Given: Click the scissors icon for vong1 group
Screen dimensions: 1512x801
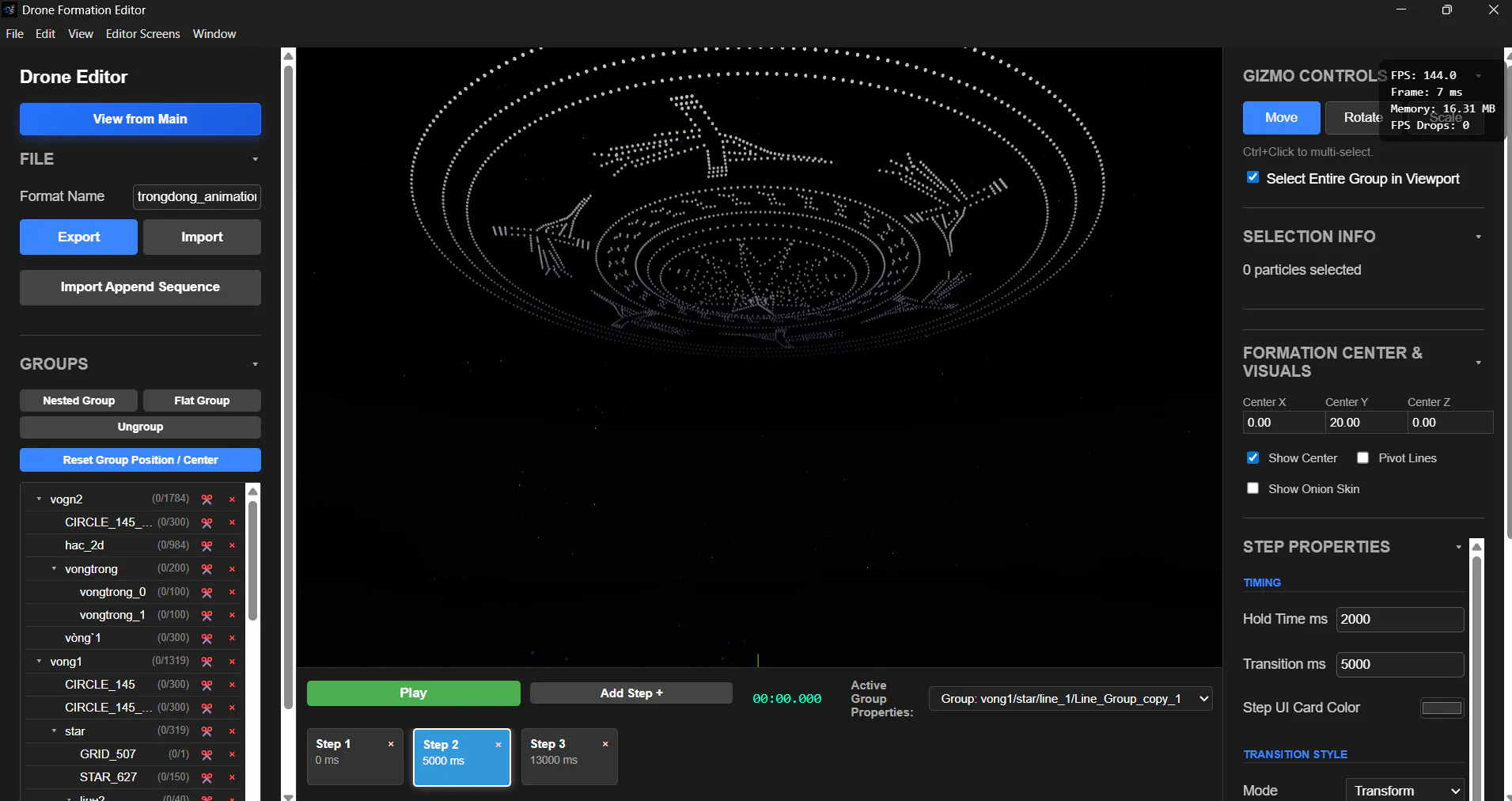Looking at the screenshot, I should 207,662.
